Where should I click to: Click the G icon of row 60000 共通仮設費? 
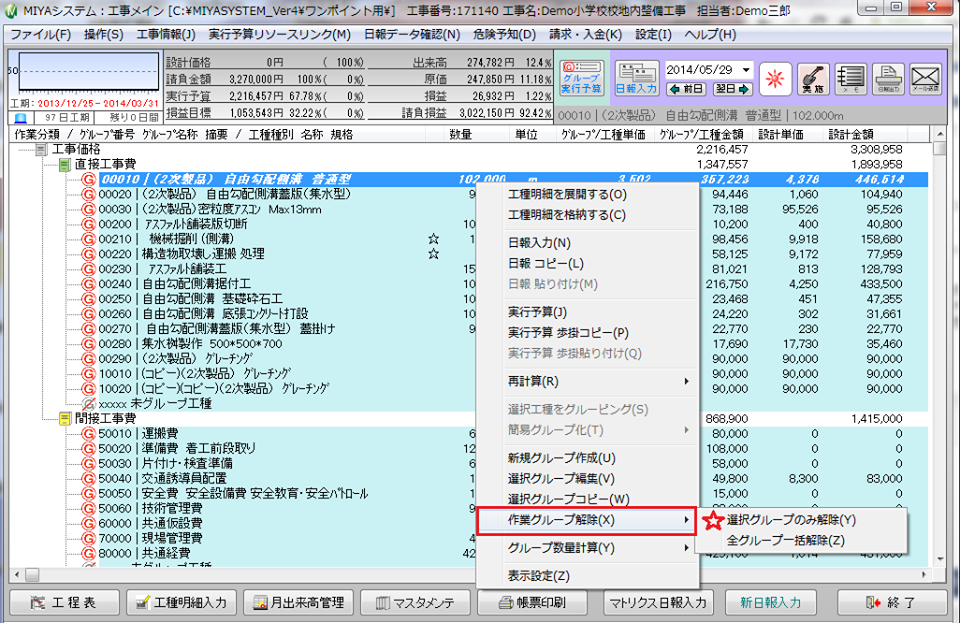click(x=89, y=523)
